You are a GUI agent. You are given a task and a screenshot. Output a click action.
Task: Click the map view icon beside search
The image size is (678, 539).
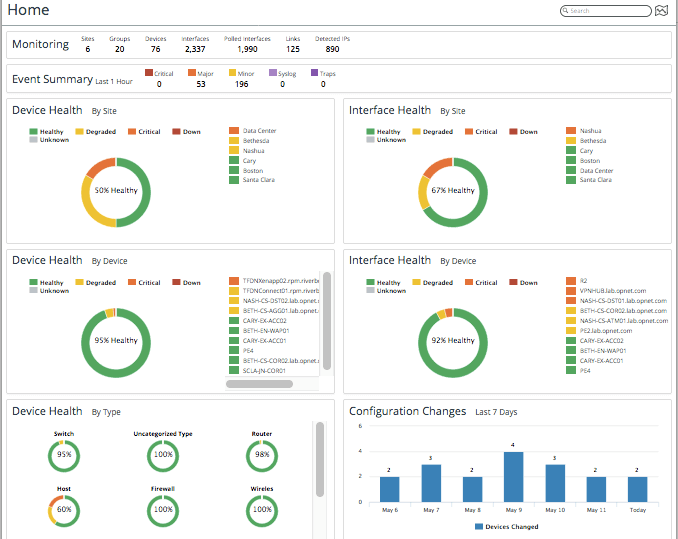pos(662,10)
